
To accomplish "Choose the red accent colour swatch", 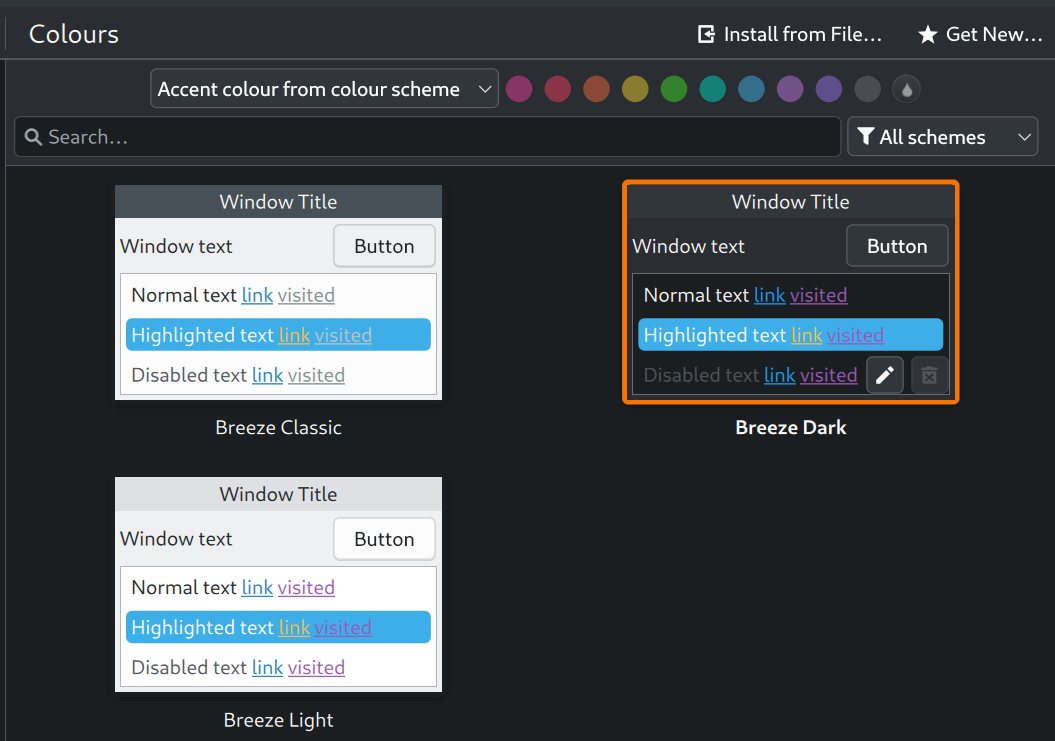I will tap(558, 90).
